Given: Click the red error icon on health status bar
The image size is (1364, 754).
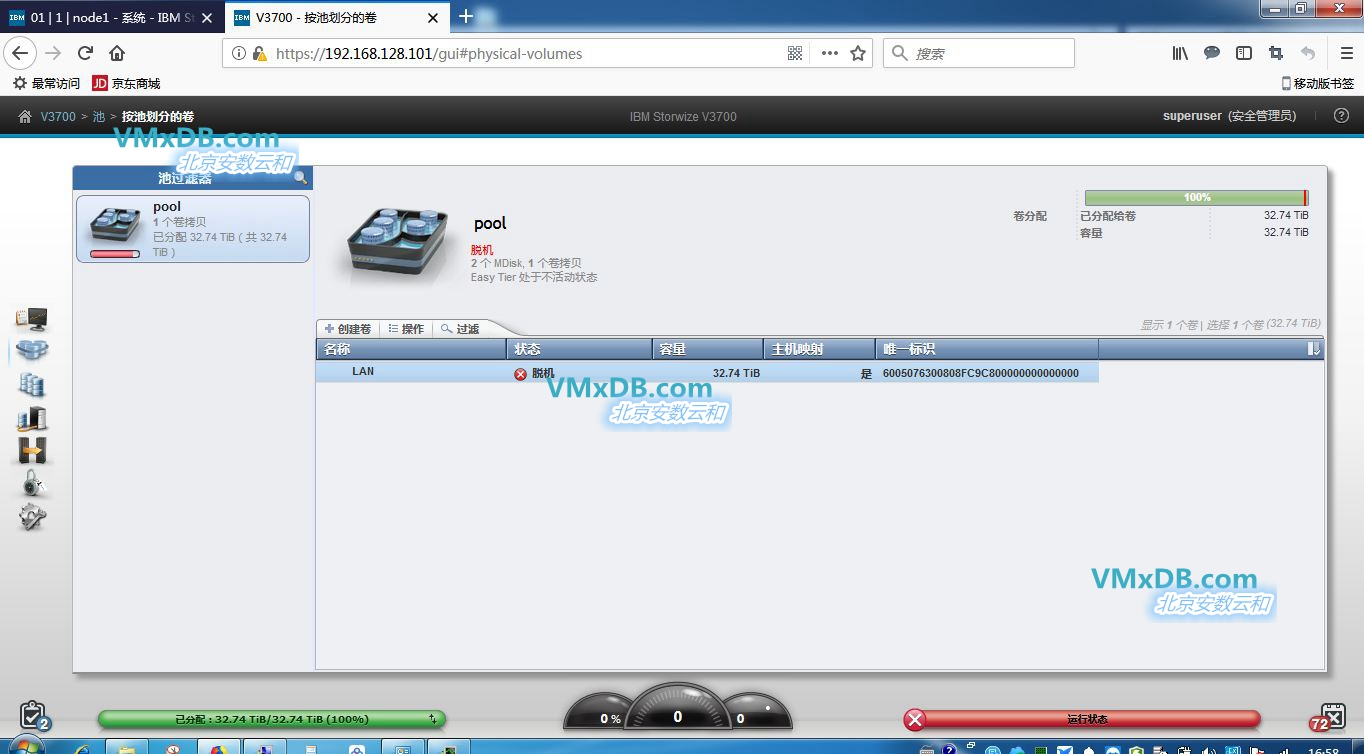Looking at the screenshot, I should click(x=914, y=719).
